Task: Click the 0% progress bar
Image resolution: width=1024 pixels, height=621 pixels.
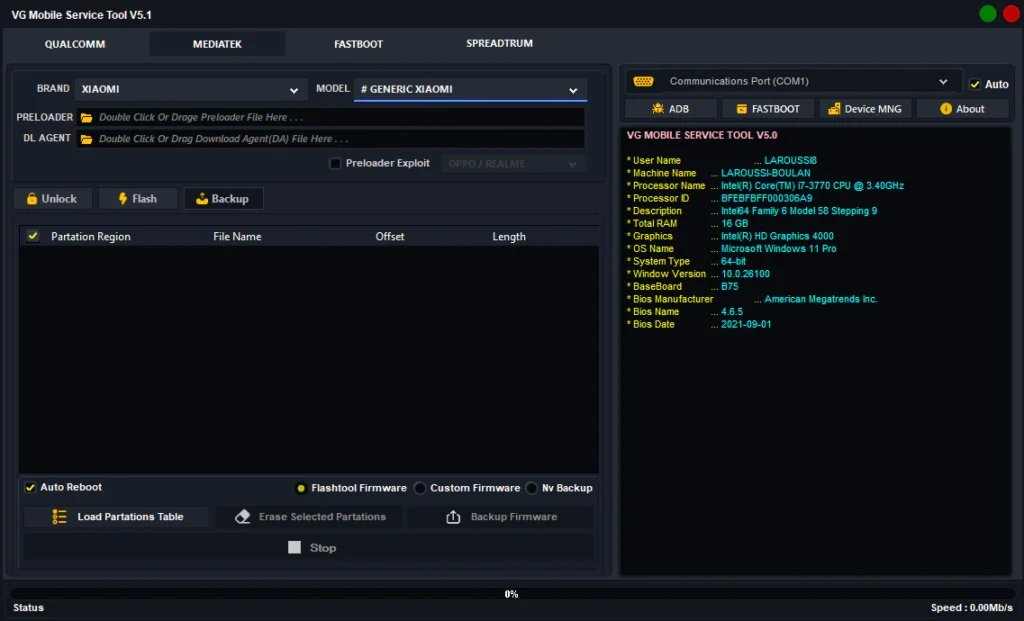Action: coord(511,594)
